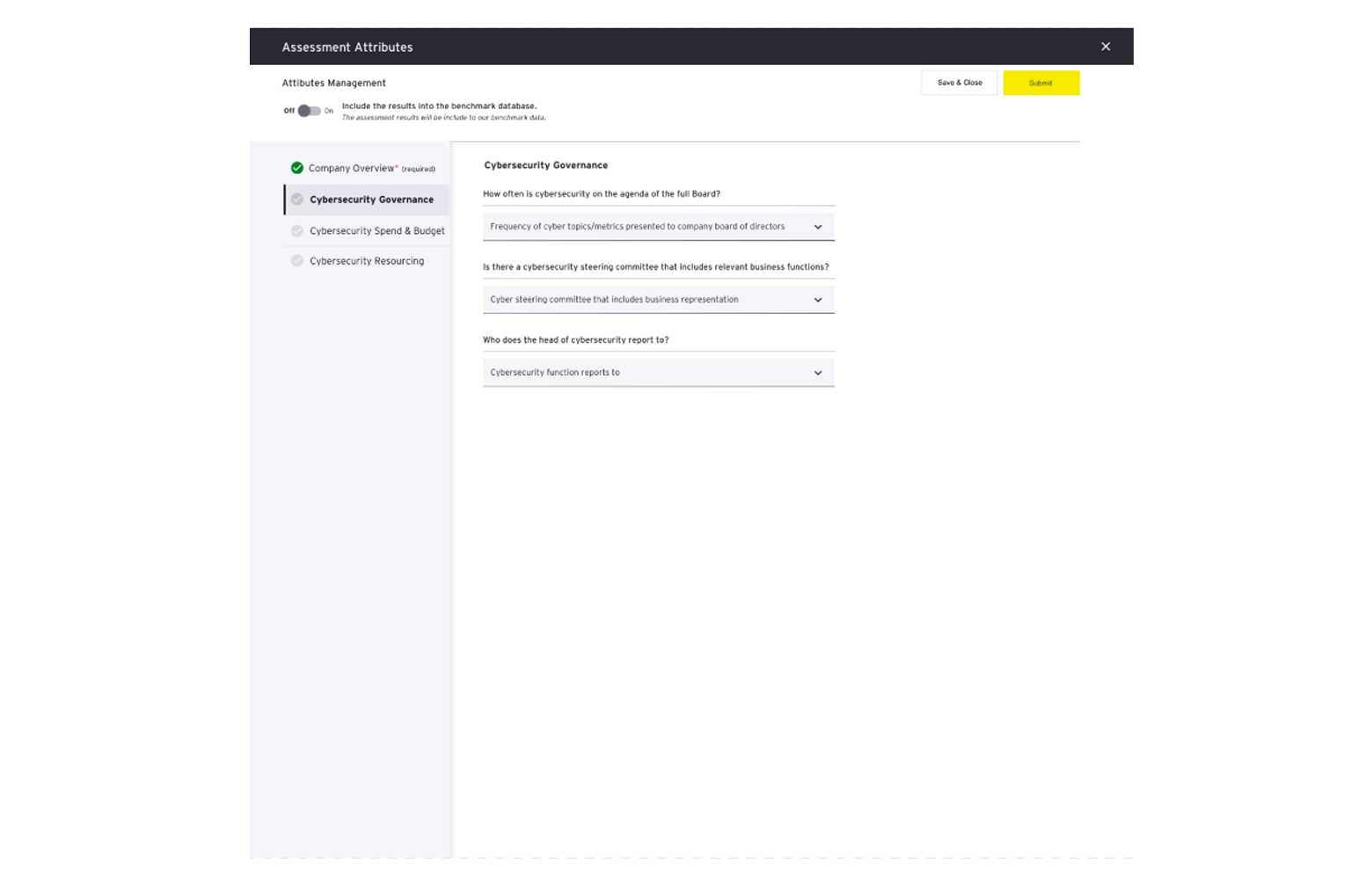The image size is (1372, 879).
Task: Click the status icon beside Cybersecurity Spend & Budget
Action: 297,231
